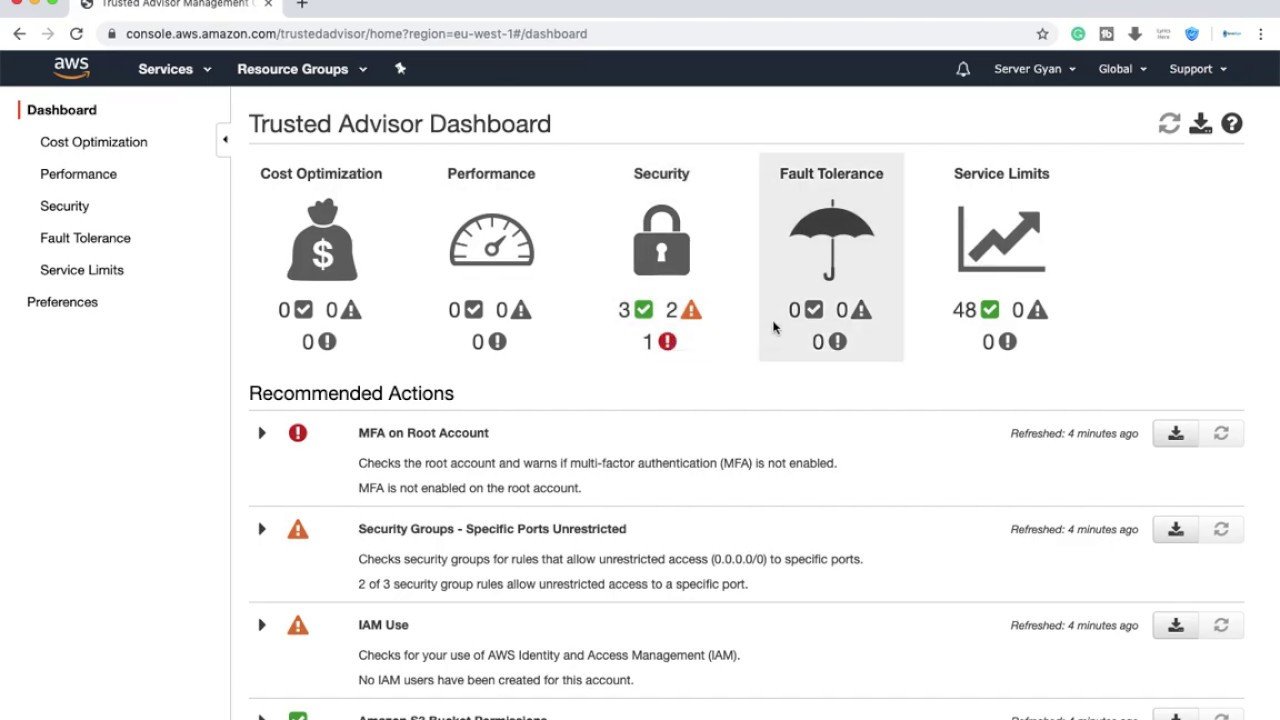The width and height of the screenshot is (1280, 720).
Task: Select the Security padlock icon
Action: click(661, 240)
